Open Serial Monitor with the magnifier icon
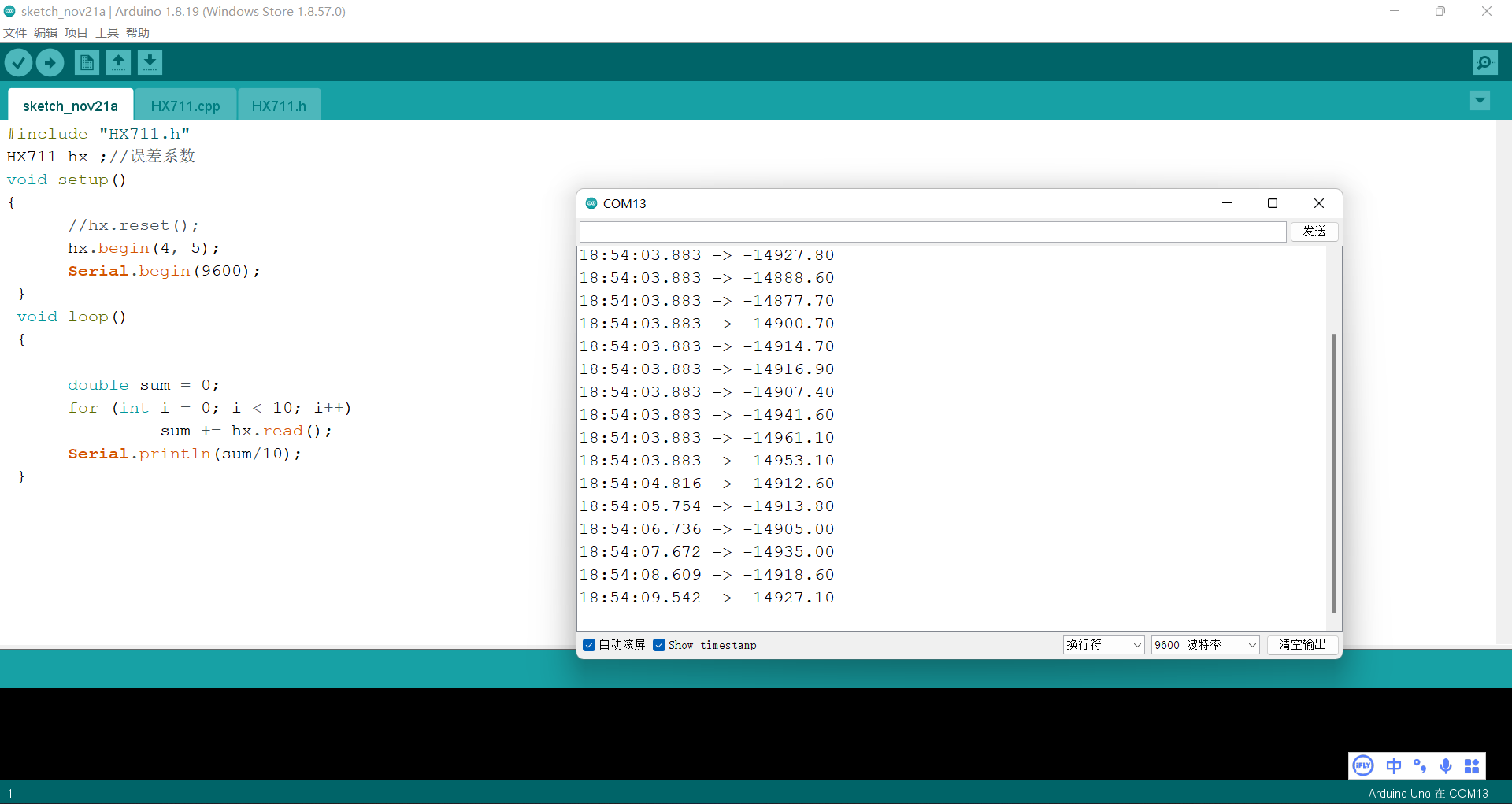 [x=1485, y=62]
